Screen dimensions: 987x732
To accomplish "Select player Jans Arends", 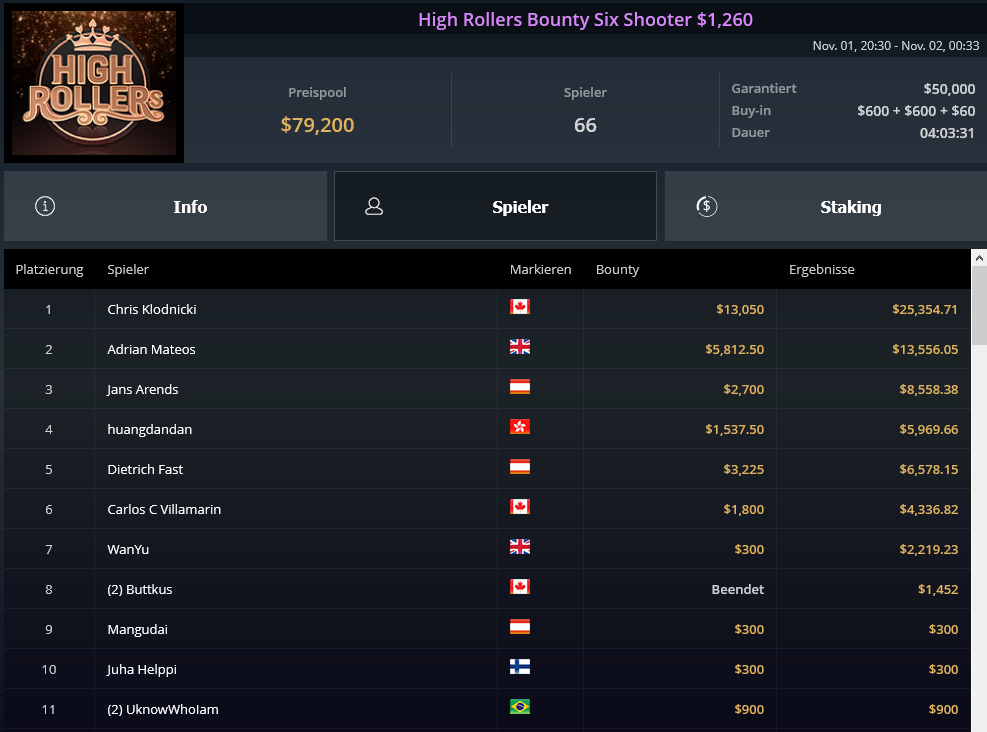I will pyautogui.click(x=142, y=389).
